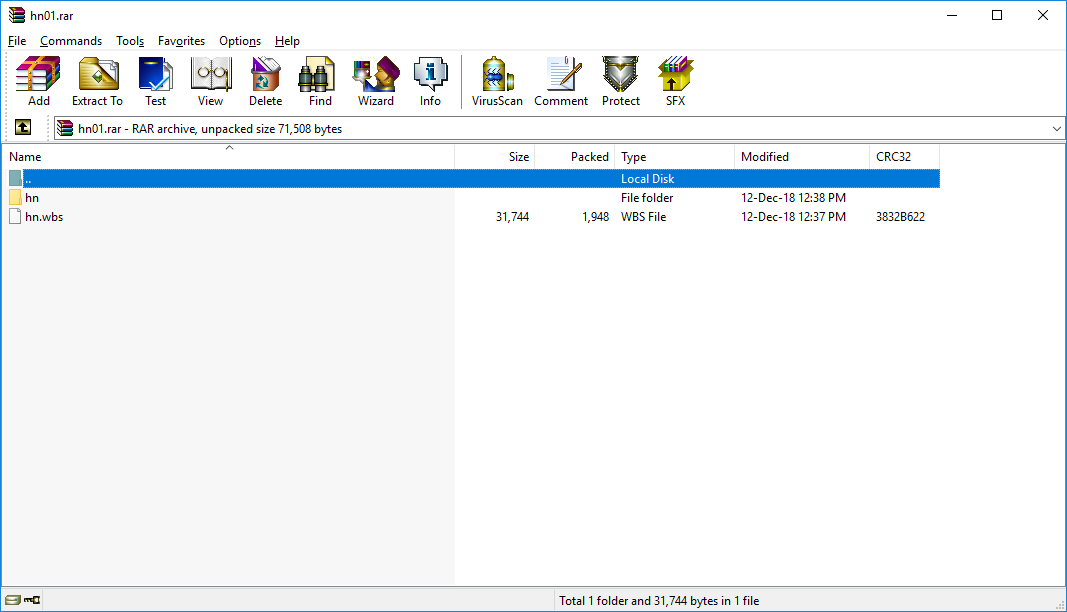Screen dimensions: 1067x612
Task: Run the Test archive tool
Action: [155, 81]
